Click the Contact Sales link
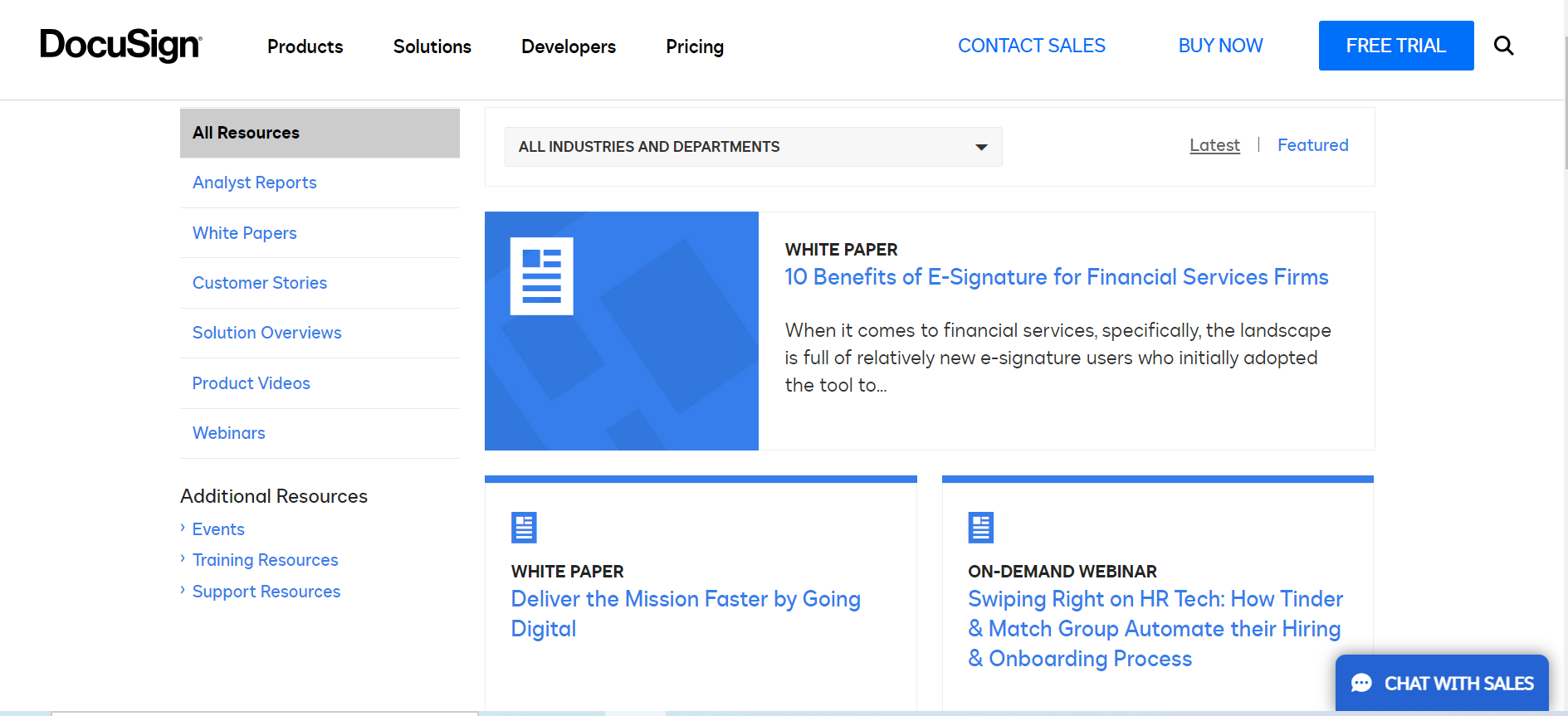 pos(1031,46)
